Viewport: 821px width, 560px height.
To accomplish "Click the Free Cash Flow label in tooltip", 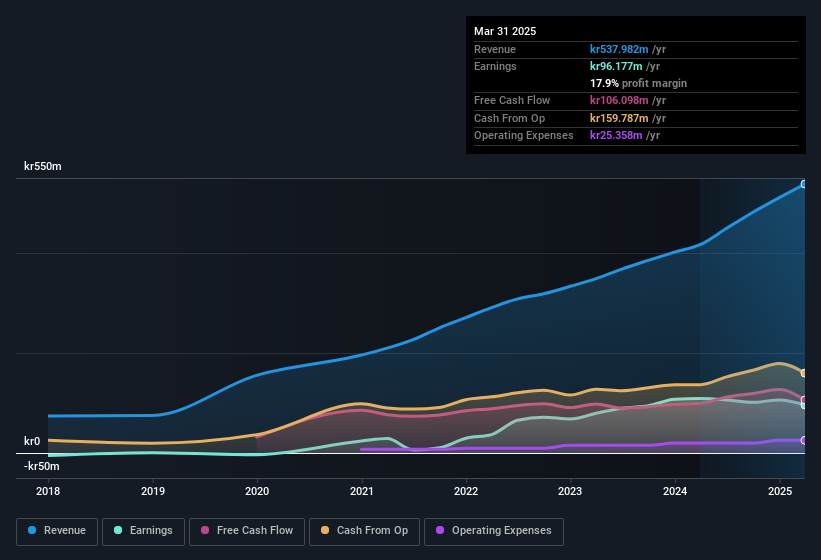I will tap(512, 100).
